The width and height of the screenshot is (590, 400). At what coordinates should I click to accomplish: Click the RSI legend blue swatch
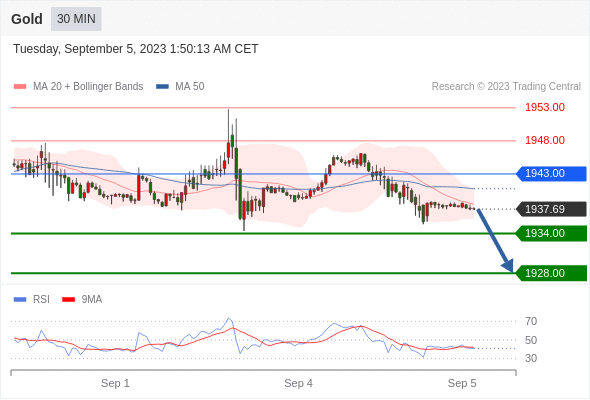[20, 300]
